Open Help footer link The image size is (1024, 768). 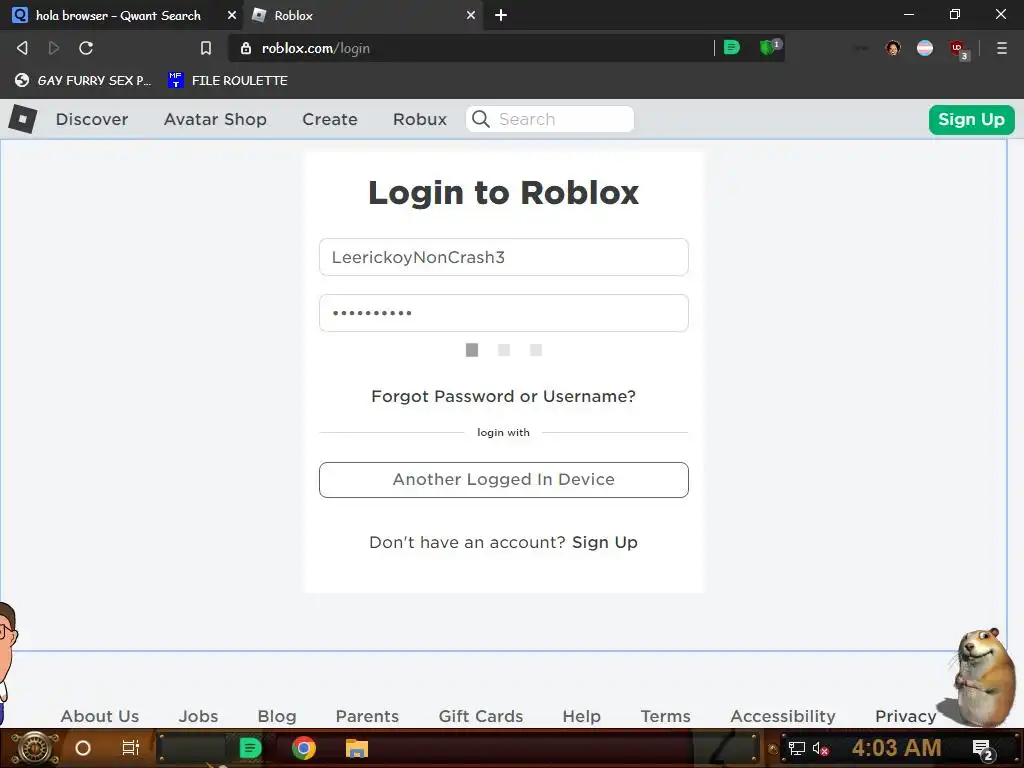point(582,716)
